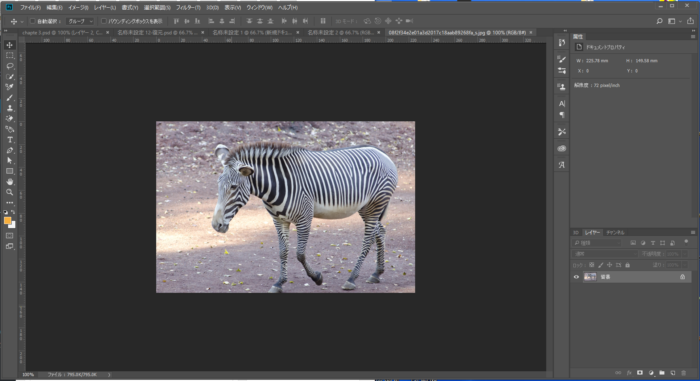700x381 pixels.
Task: Select the Brush tool in the toolbox
Action: [x=9, y=98]
